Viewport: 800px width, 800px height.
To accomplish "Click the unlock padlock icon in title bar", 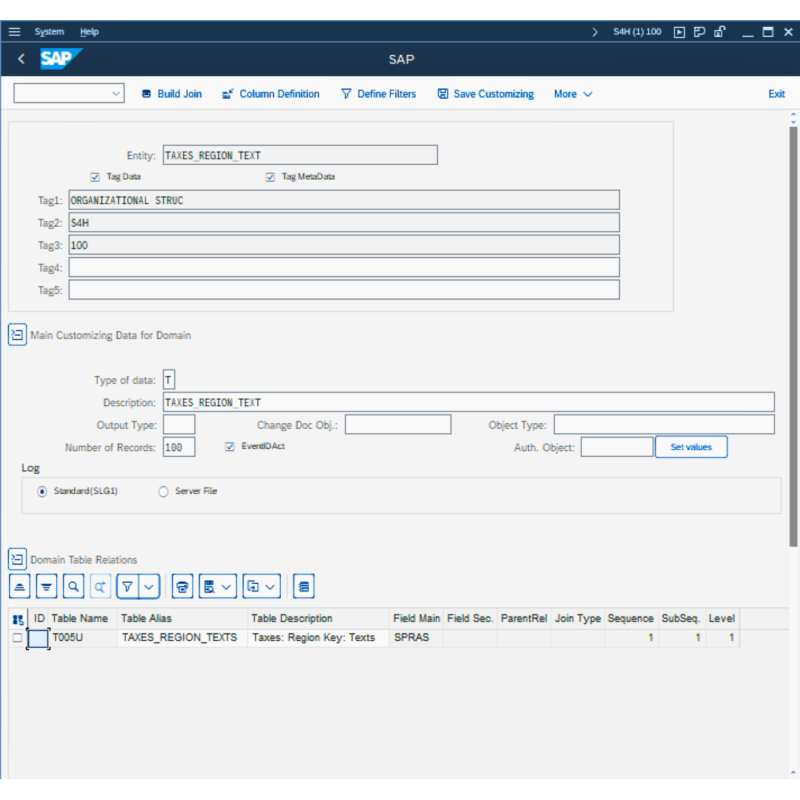I will click(720, 32).
